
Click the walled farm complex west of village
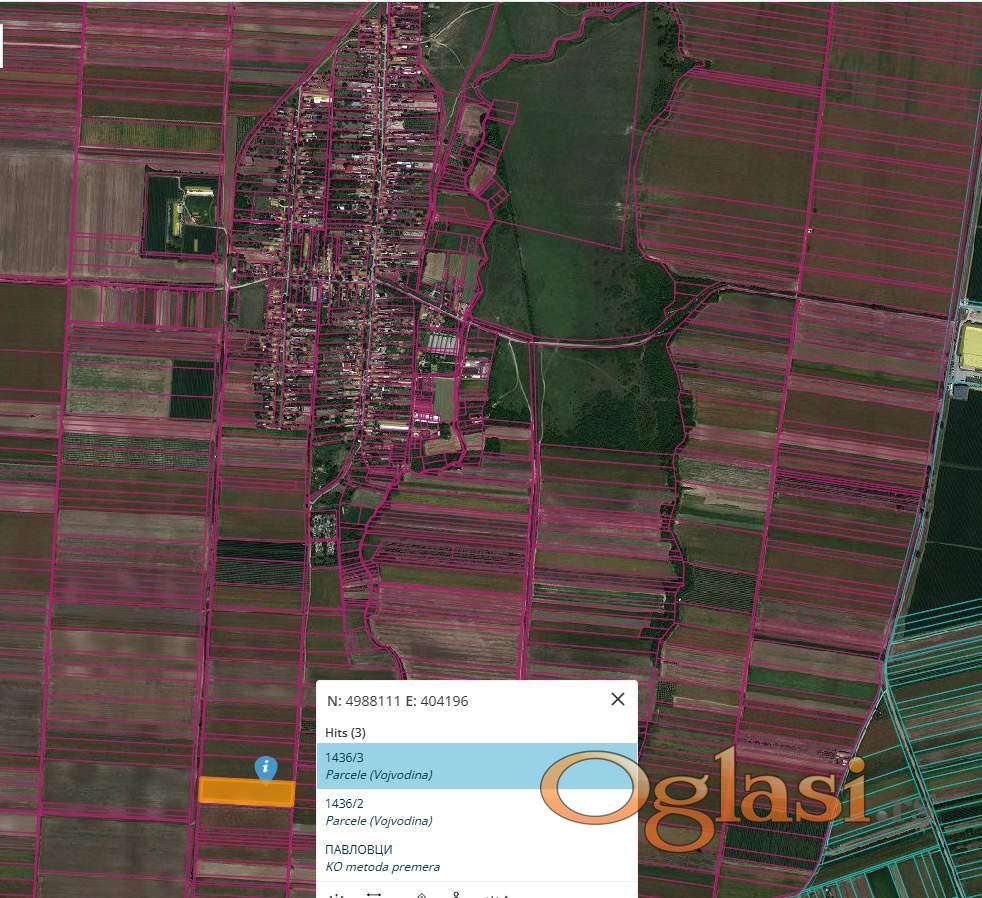click(181, 214)
